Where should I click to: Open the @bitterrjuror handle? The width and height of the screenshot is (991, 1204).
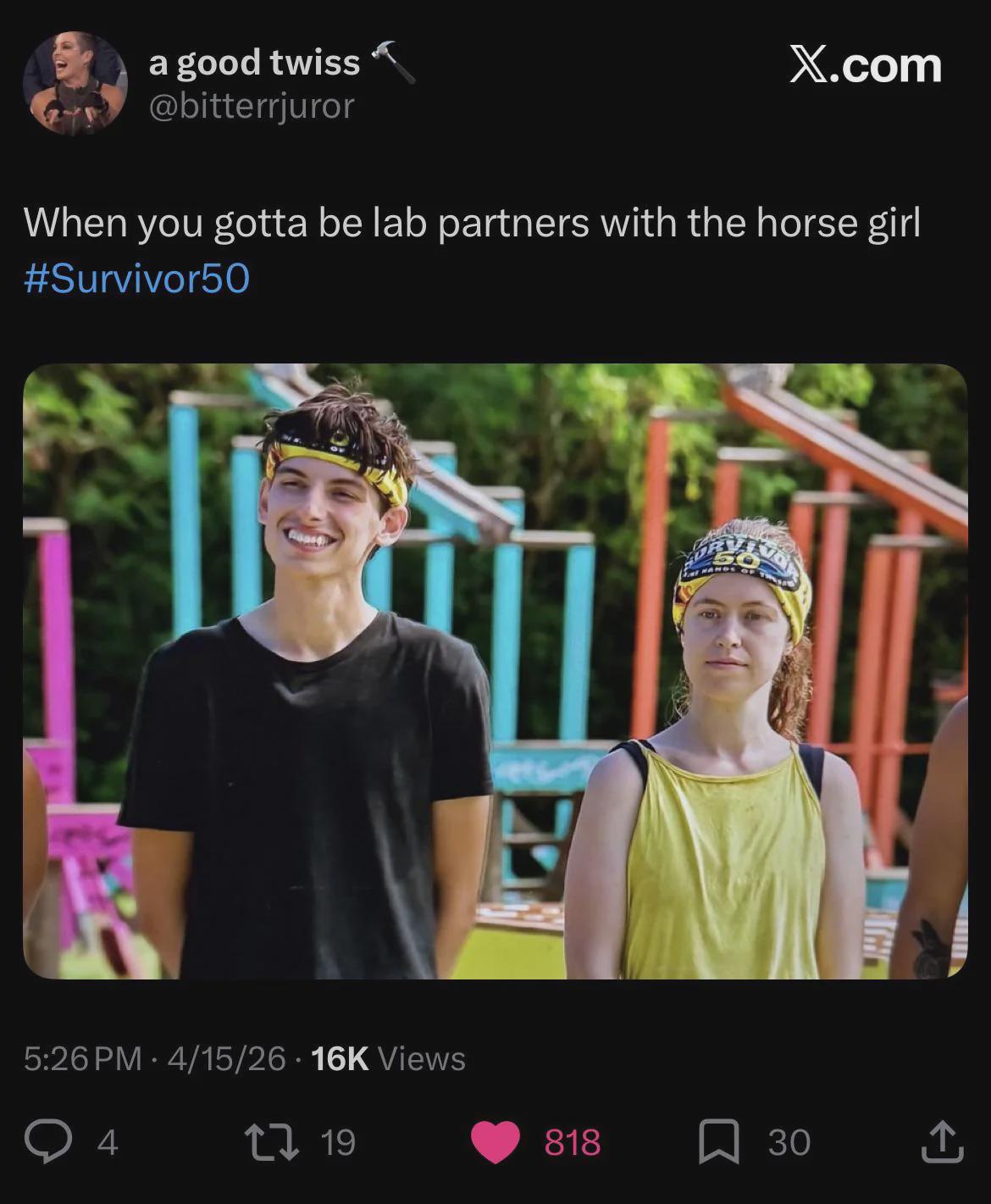point(252,107)
